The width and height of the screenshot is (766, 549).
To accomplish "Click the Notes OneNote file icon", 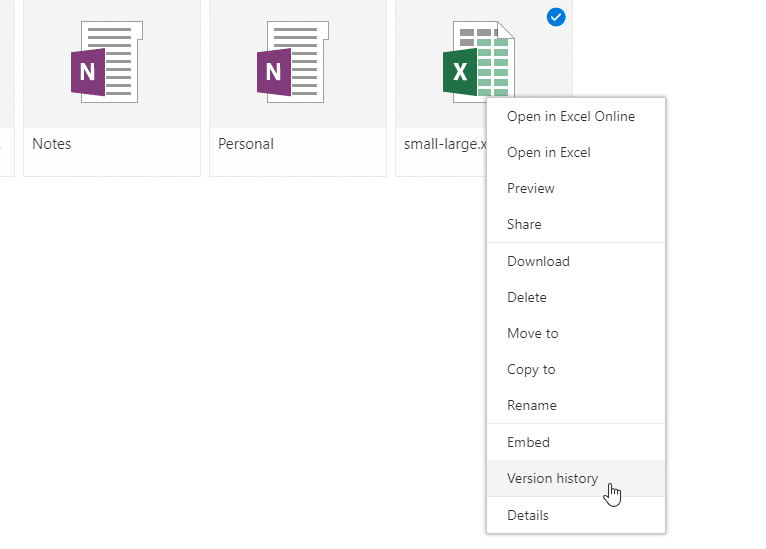I will coord(106,62).
